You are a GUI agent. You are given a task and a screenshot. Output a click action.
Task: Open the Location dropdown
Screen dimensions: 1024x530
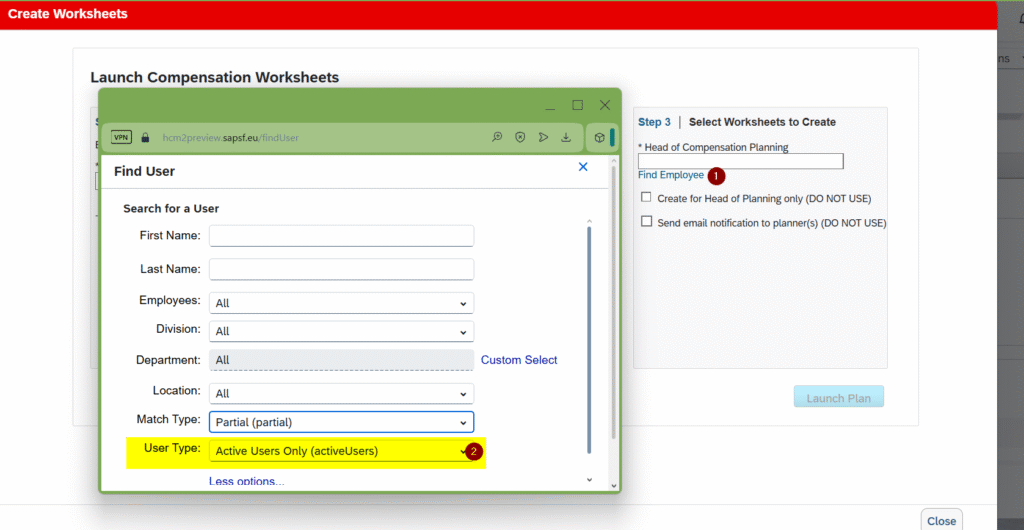coord(341,394)
